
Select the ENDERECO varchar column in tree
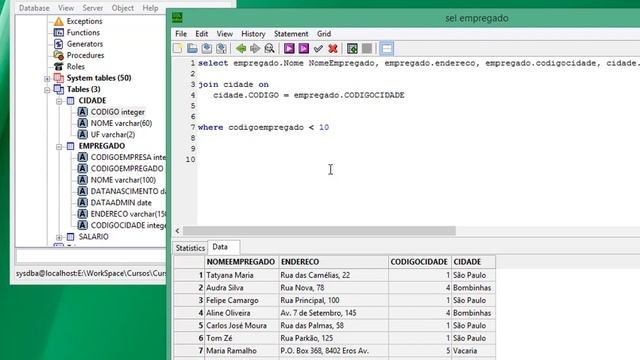click(128, 214)
